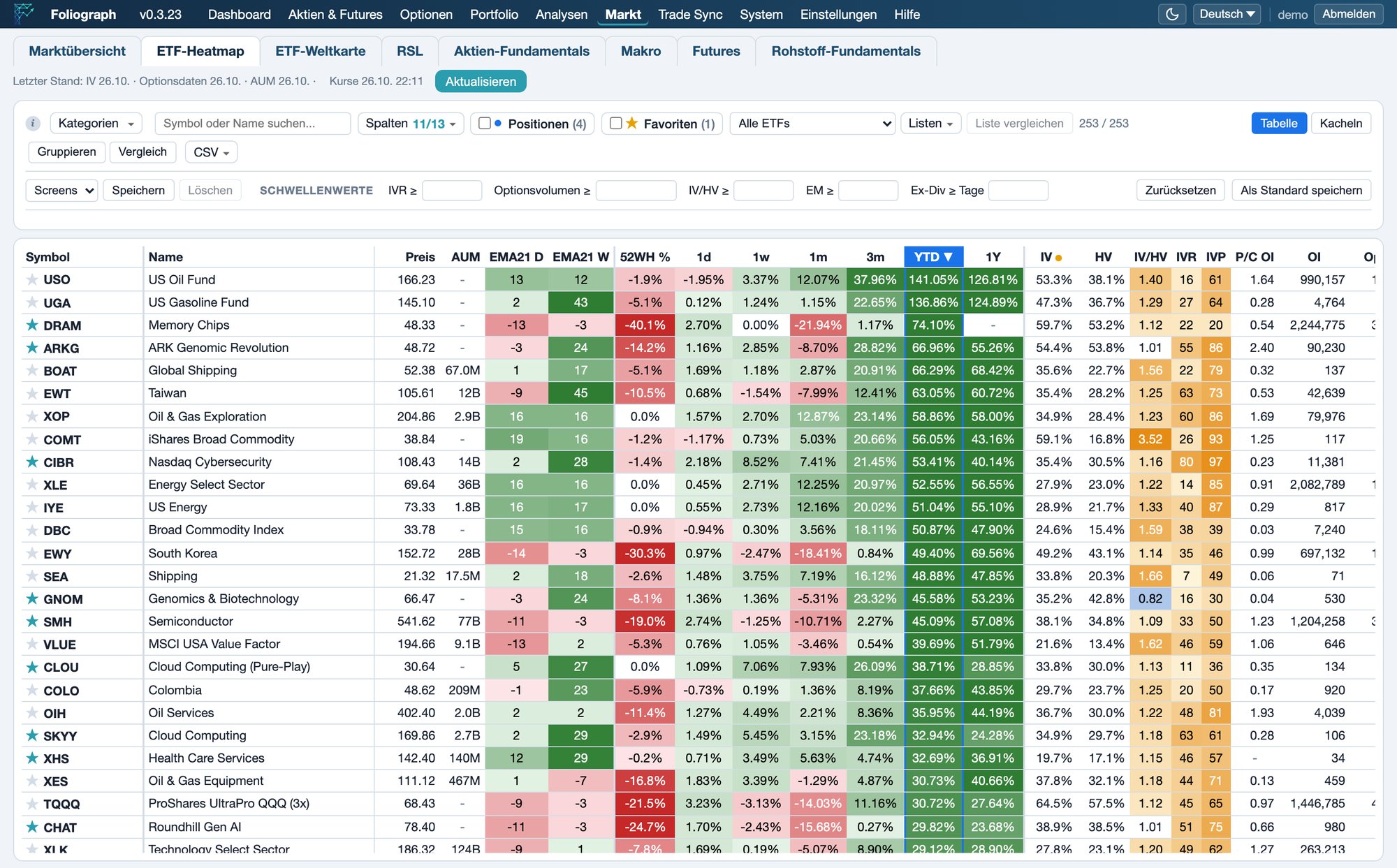
Task: Open the Spalten 11/13 column selector
Action: tap(410, 124)
